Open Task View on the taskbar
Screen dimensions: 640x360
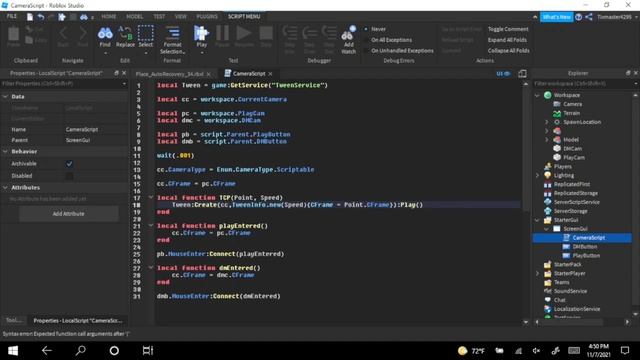pyautogui.click(x=147, y=350)
